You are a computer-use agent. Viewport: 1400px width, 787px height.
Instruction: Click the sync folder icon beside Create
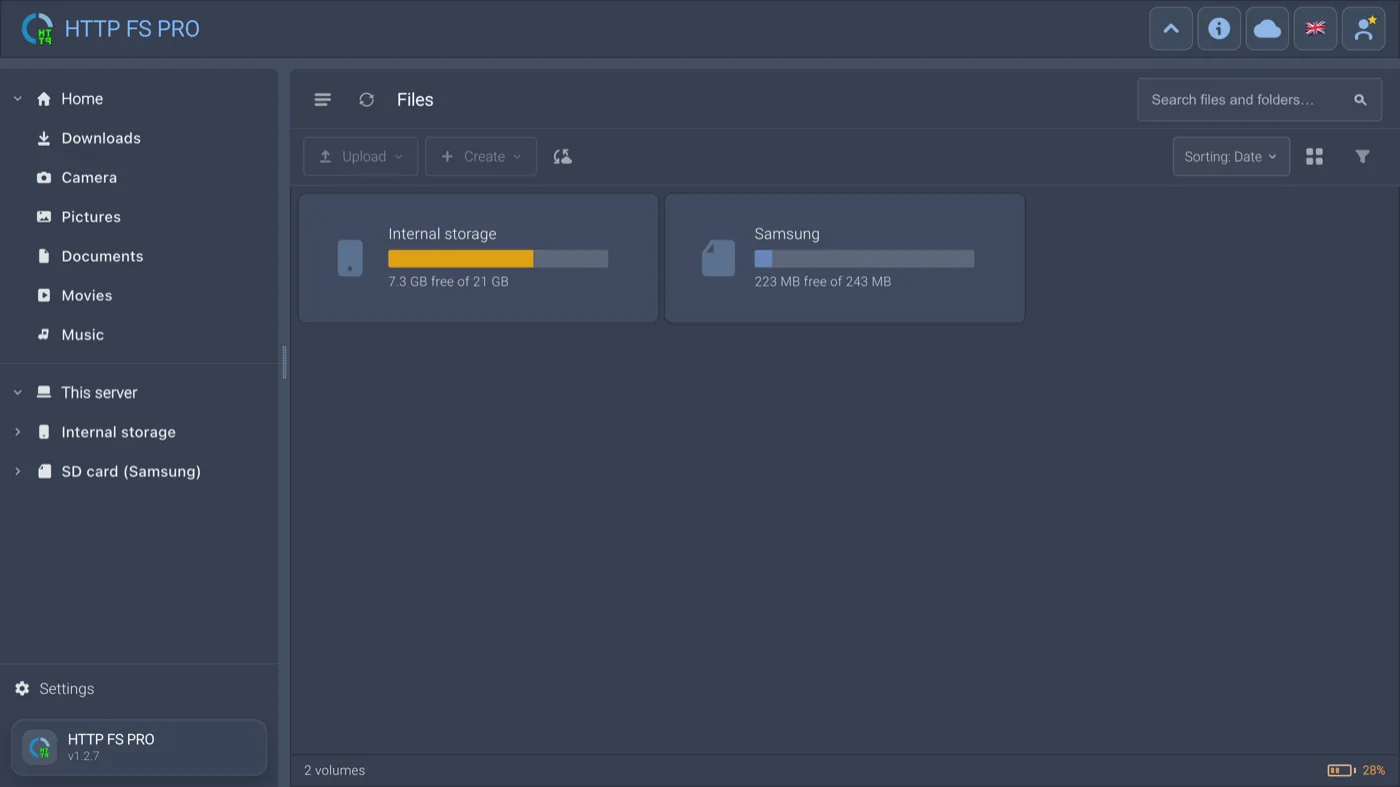click(563, 157)
